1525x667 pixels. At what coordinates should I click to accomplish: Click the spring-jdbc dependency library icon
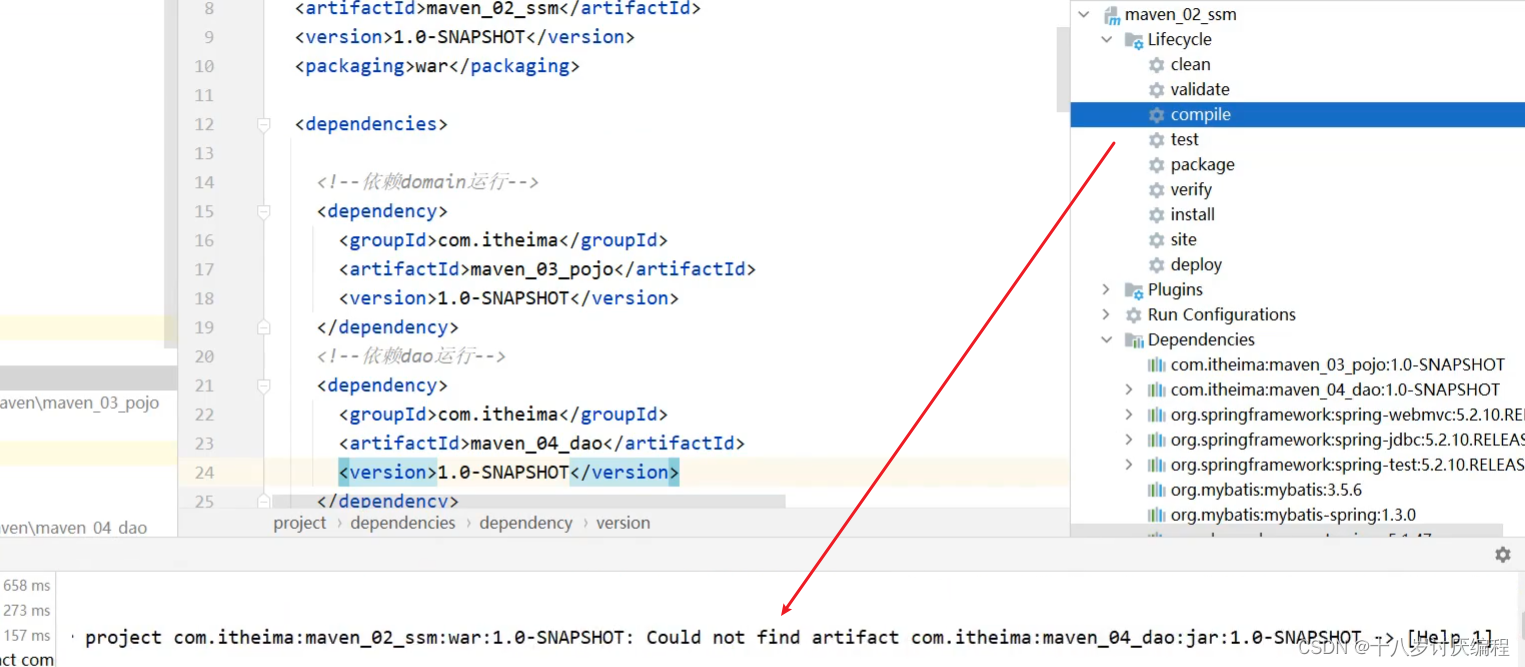(x=1156, y=440)
